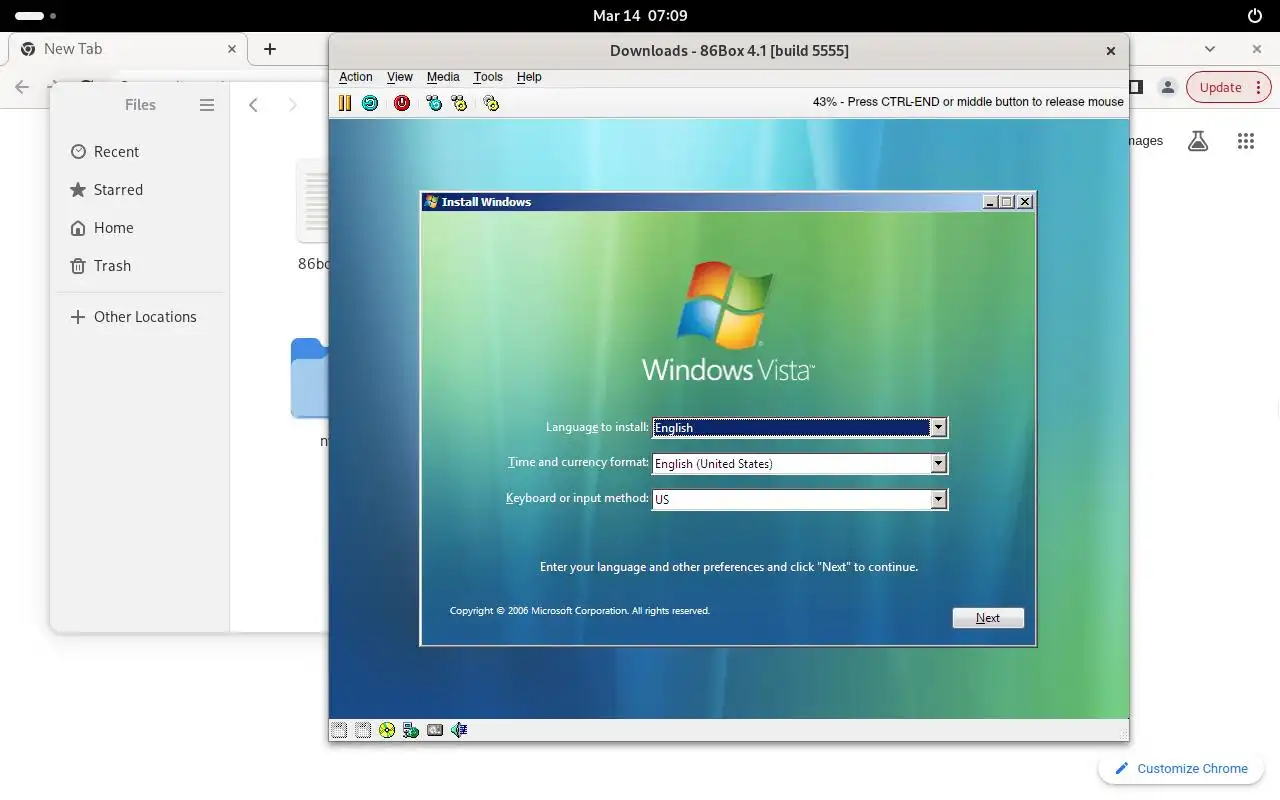Select Recent in Files sidebar
The height and width of the screenshot is (800, 1280).
pyautogui.click(x=140, y=152)
